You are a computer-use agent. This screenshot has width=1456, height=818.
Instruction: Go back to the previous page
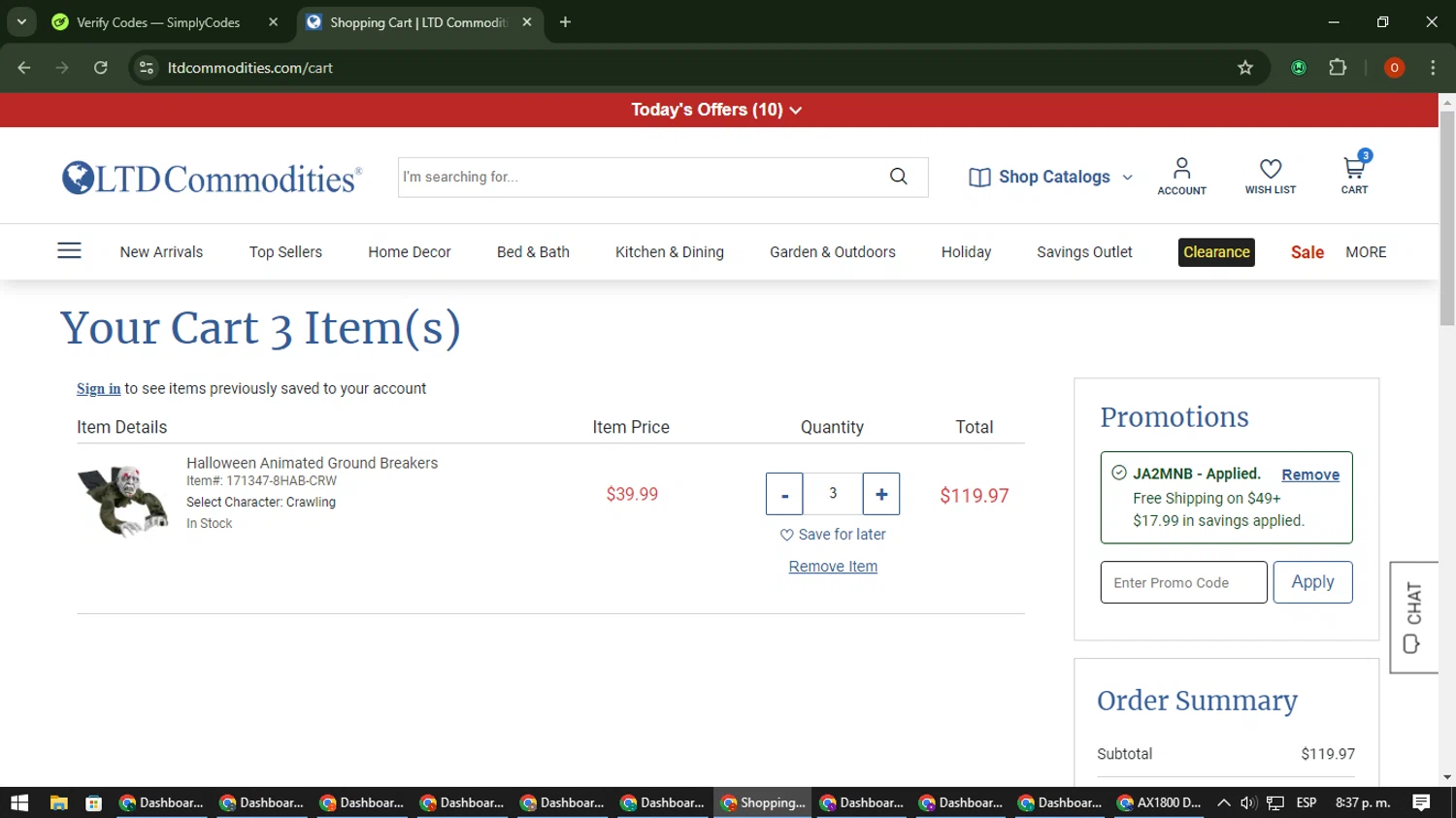[24, 68]
